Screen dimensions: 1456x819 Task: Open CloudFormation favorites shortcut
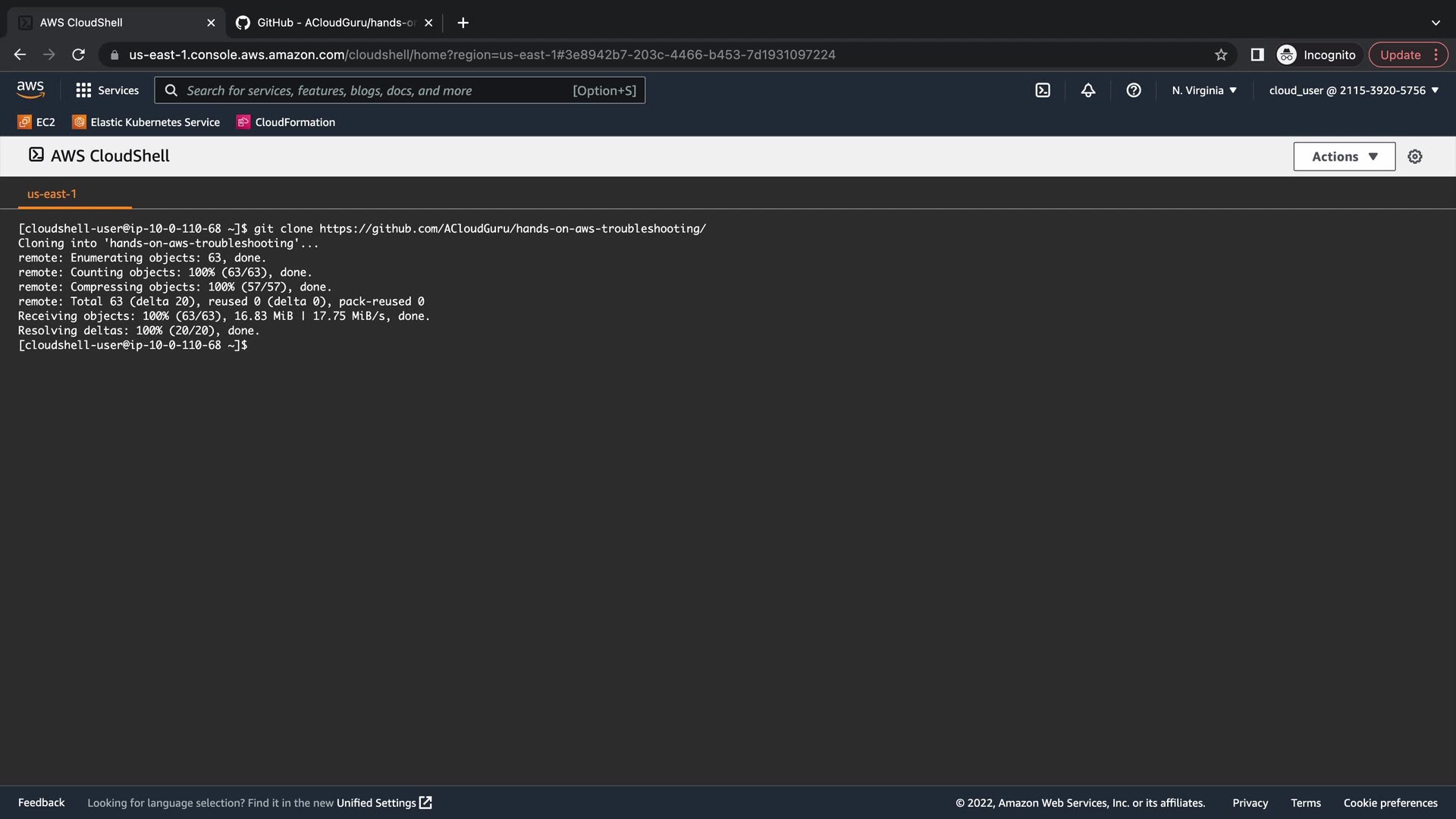286,122
